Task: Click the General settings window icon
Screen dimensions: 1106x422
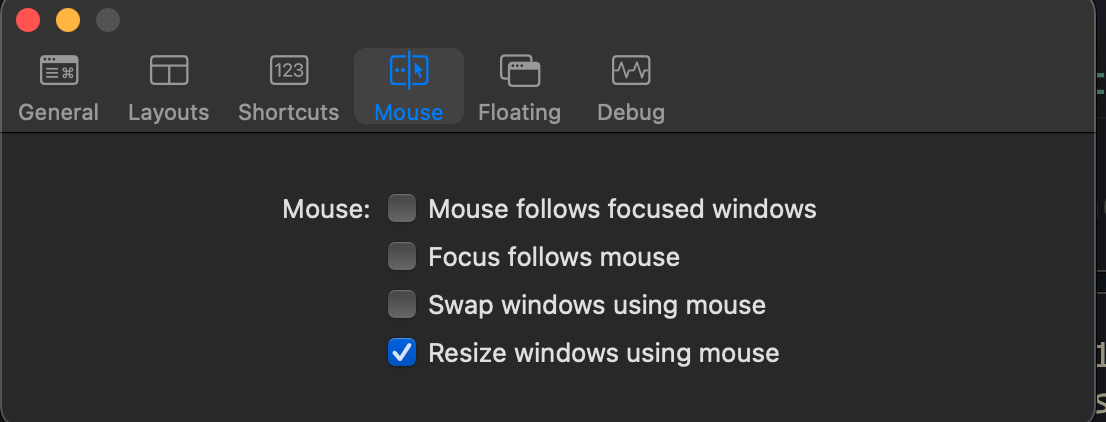Action: pos(59,70)
